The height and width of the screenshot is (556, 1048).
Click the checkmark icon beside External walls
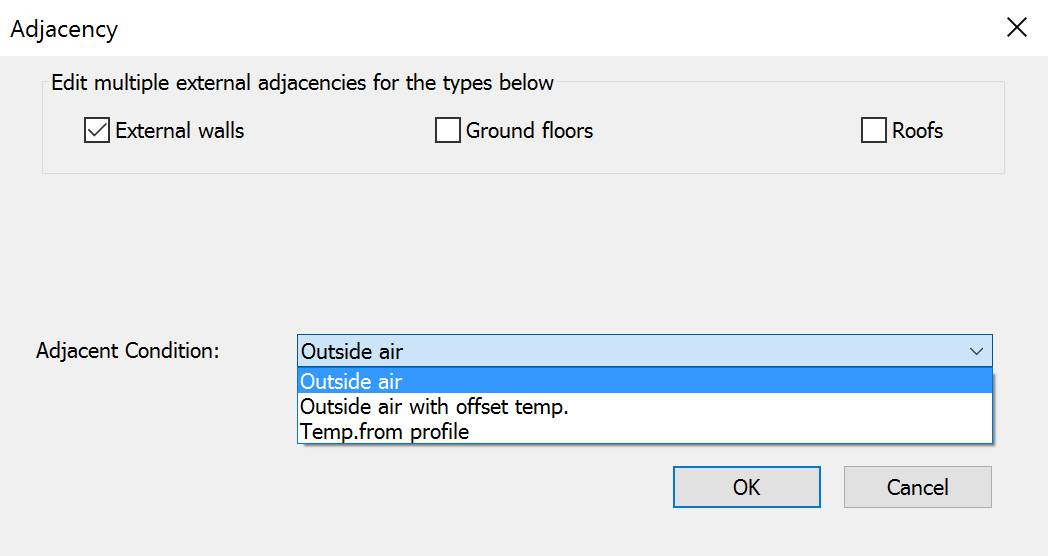pos(97,131)
